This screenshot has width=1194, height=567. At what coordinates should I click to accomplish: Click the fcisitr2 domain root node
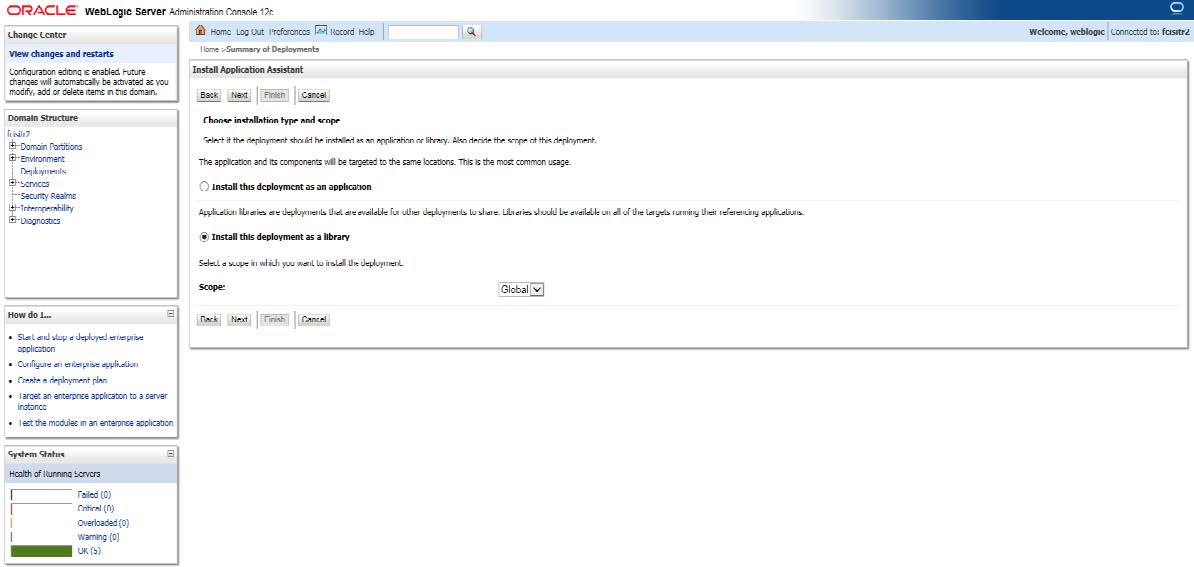pos(18,135)
